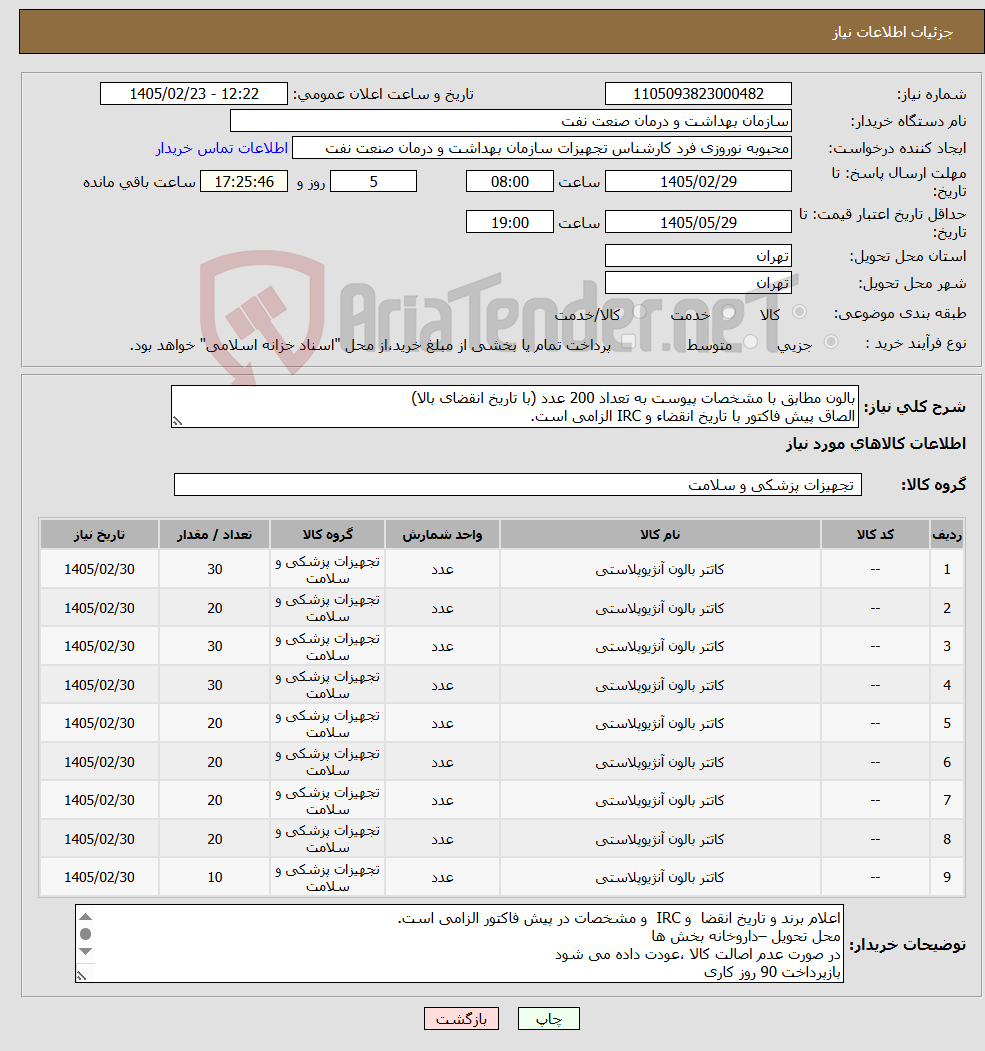
Task: Click item name in row 2
Action: pyautogui.click(x=660, y=609)
